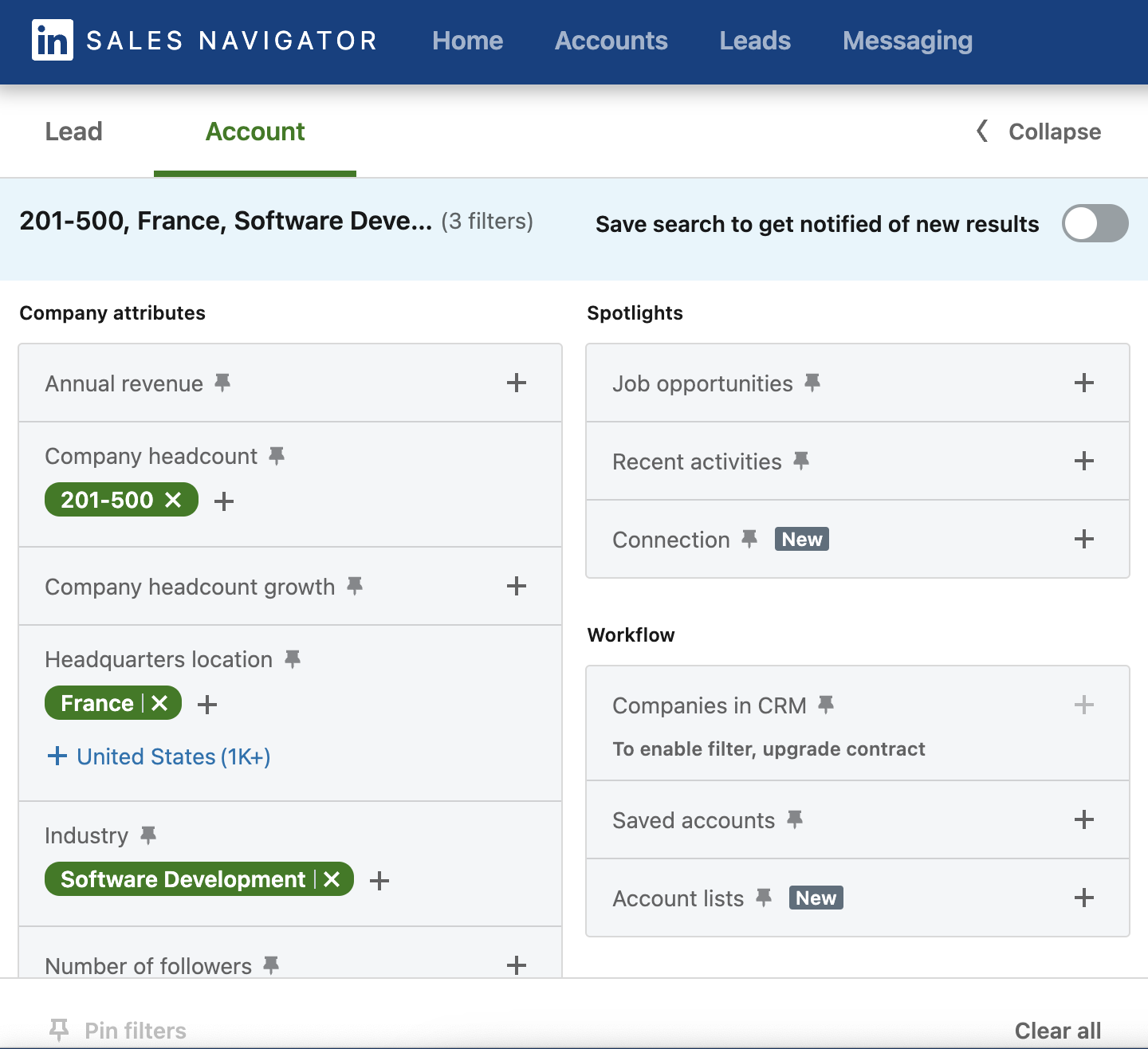This screenshot has width=1148, height=1049.
Task: Click the Pin filters label
Action: coord(136,1031)
